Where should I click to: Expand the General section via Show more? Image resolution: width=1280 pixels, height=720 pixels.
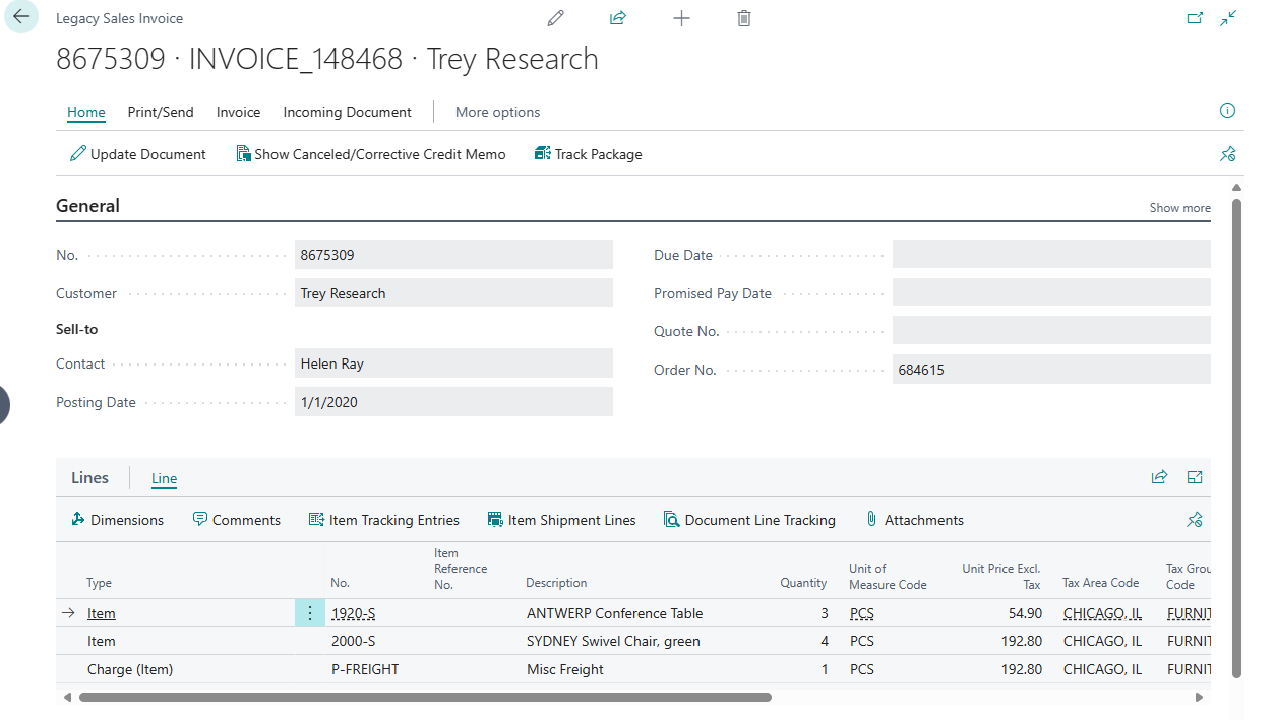point(1179,207)
